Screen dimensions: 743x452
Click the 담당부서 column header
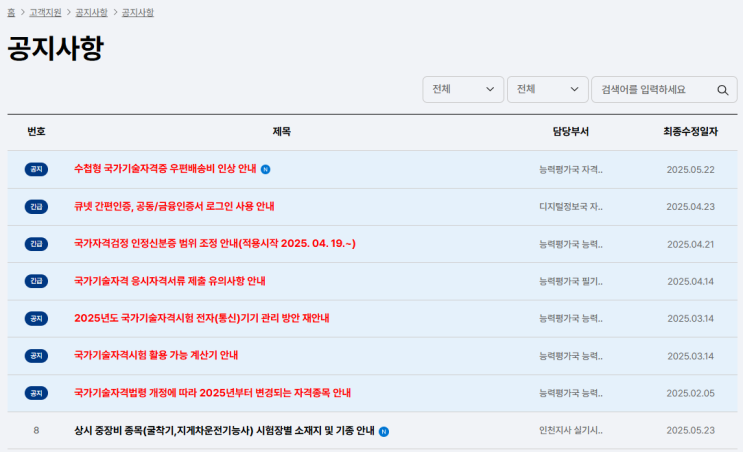[x=571, y=132]
